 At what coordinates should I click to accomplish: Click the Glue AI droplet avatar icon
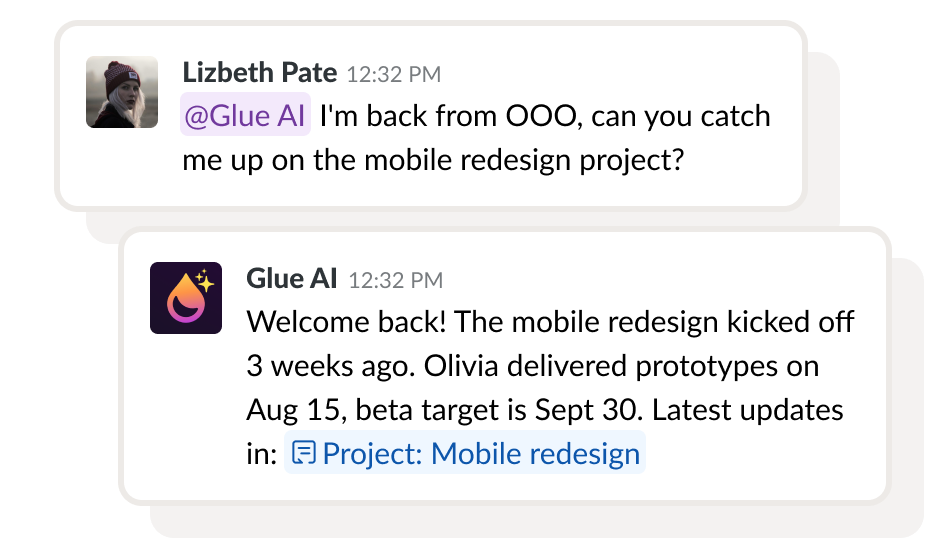pyautogui.click(x=186, y=298)
